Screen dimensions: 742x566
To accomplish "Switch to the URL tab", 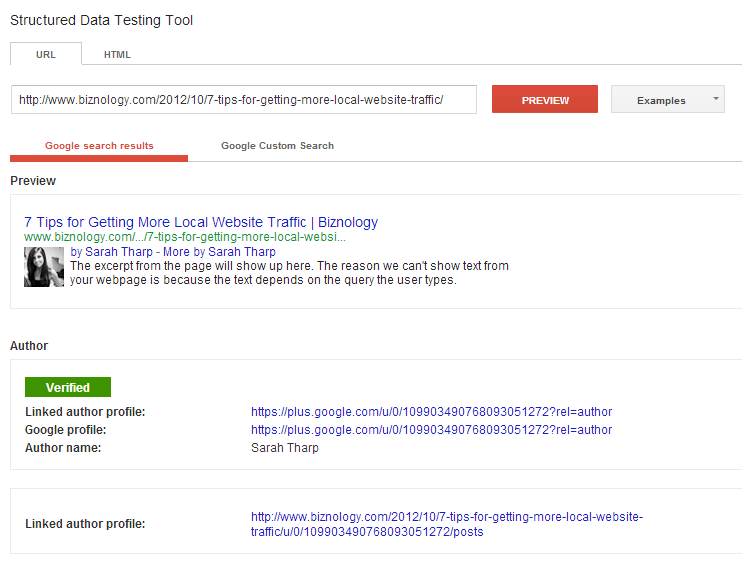I will click(x=46, y=54).
